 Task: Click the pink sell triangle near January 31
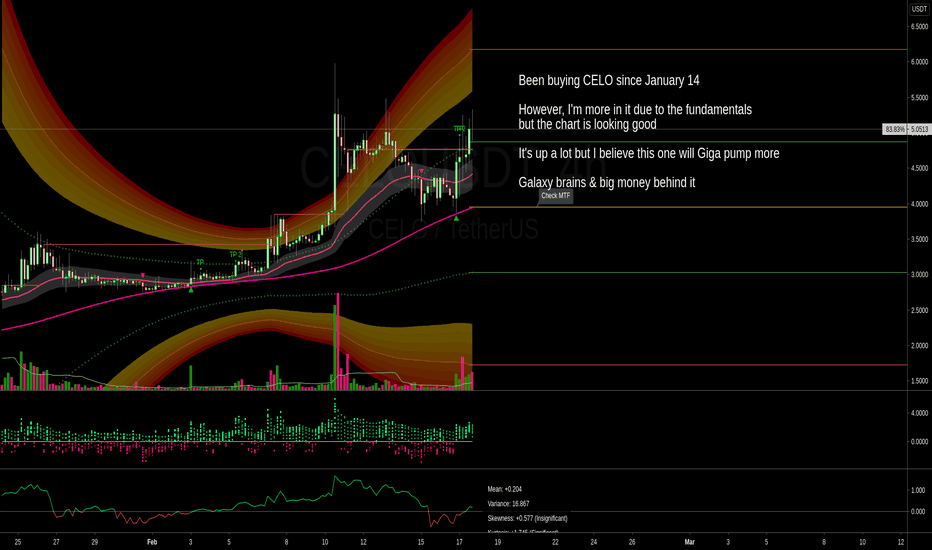pyautogui.click(x=143, y=275)
